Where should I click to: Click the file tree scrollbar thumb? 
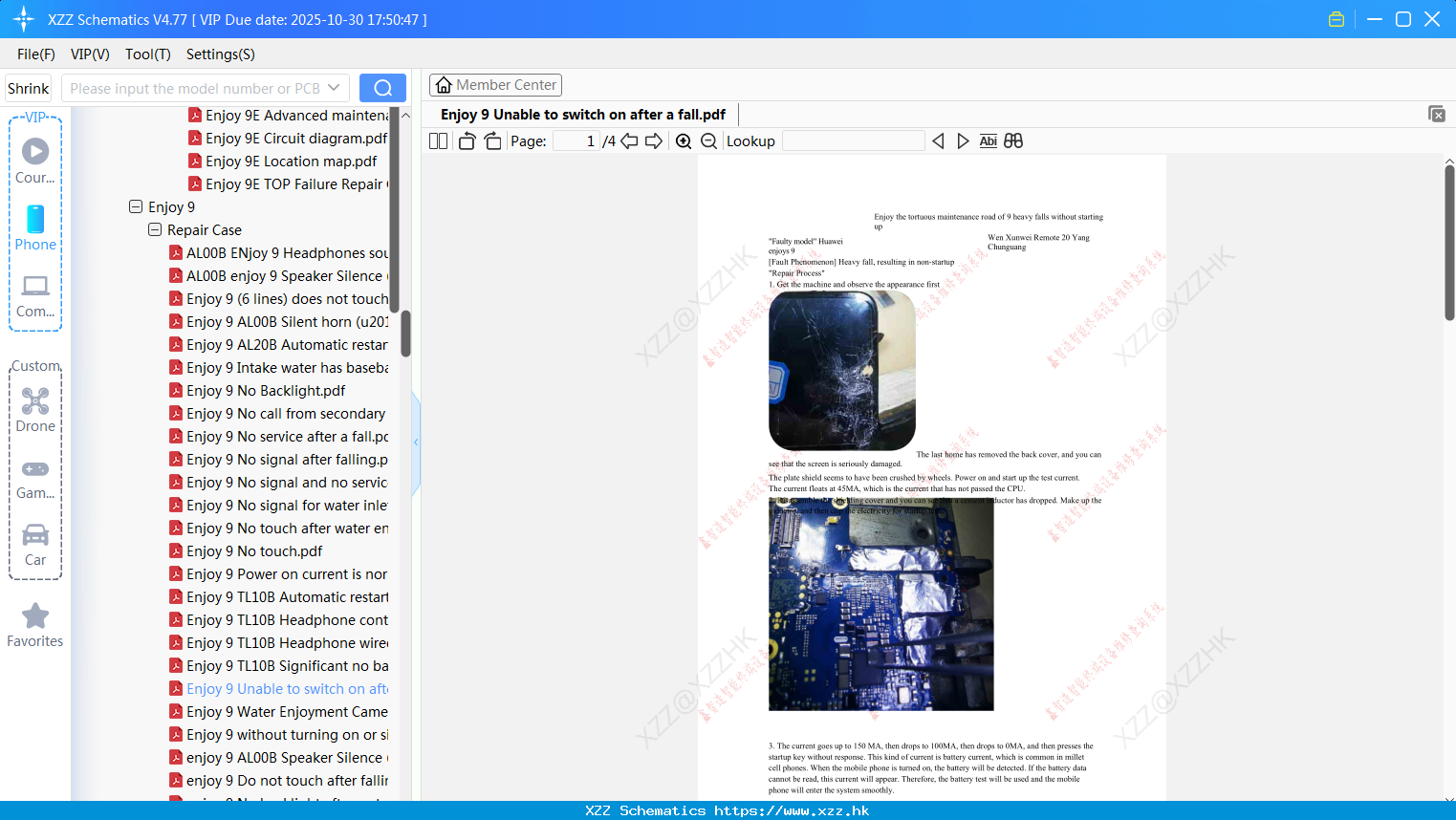pos(405,334)
